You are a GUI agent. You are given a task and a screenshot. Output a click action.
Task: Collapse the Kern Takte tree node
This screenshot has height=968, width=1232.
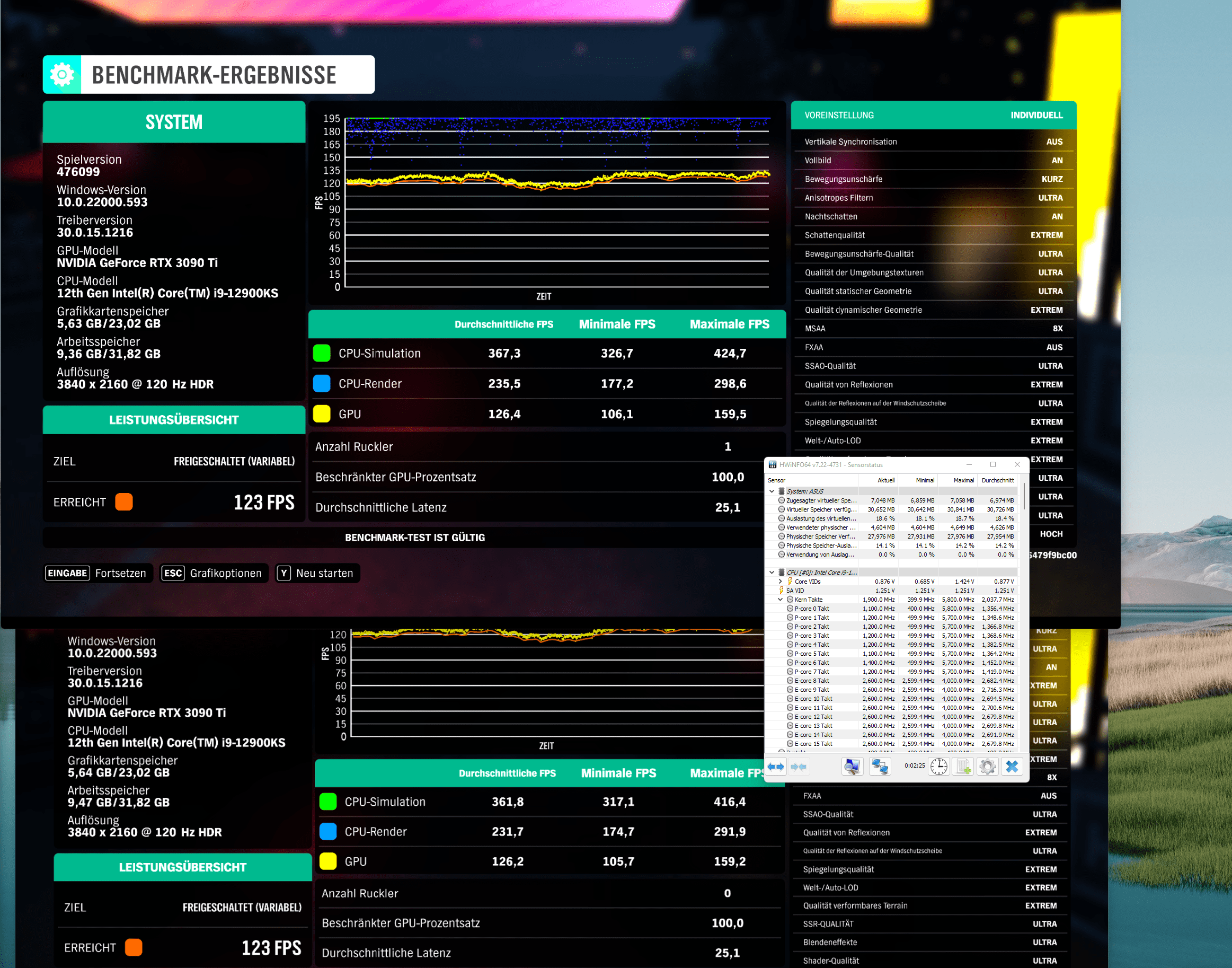coord(780,600)
